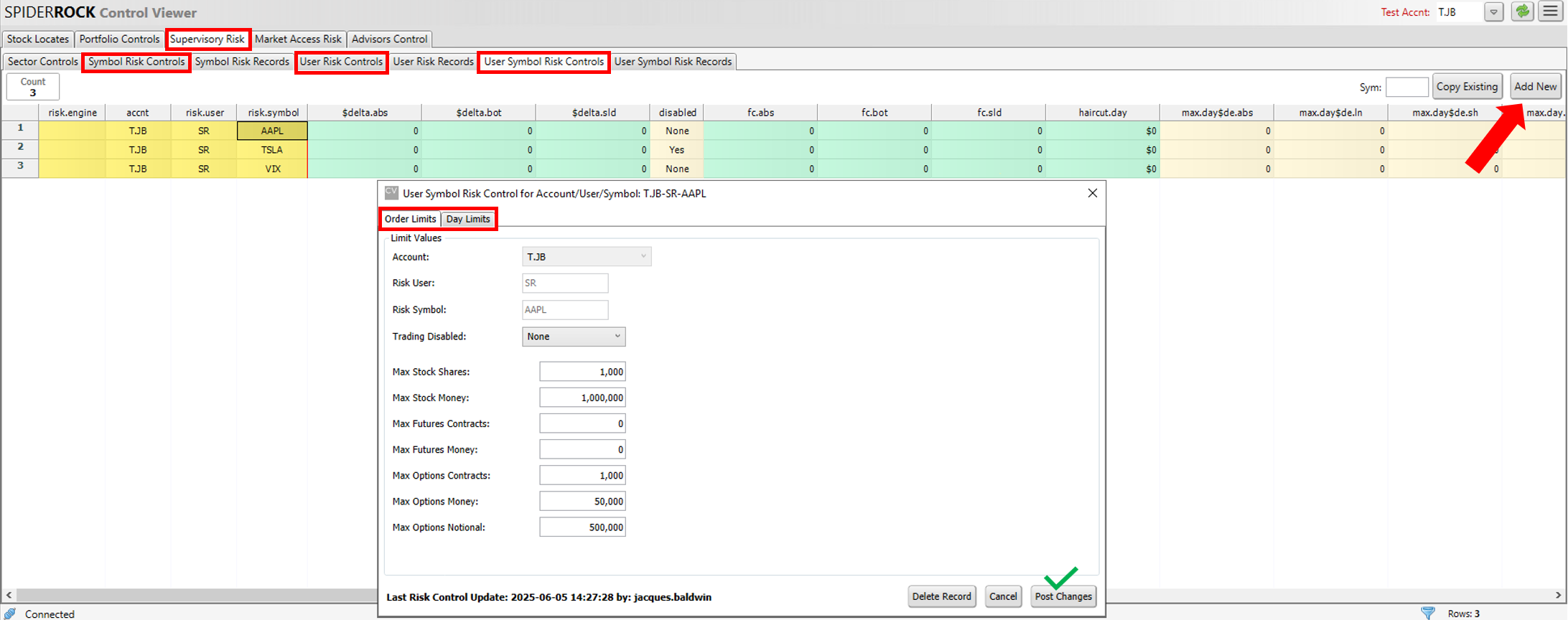1568x620 pixels.
Task: Click the risk.engine column header
Action: 72,113
